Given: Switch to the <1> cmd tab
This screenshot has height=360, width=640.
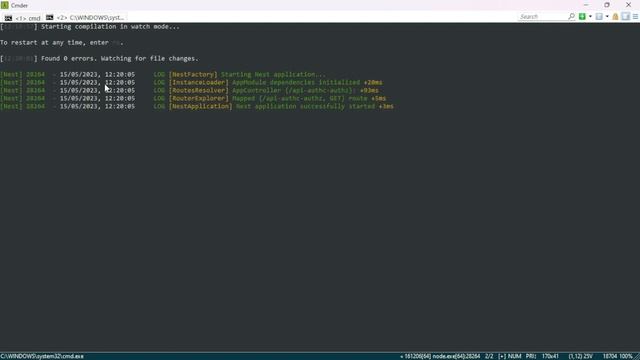Looking at the screenshot, I should 22,18.
